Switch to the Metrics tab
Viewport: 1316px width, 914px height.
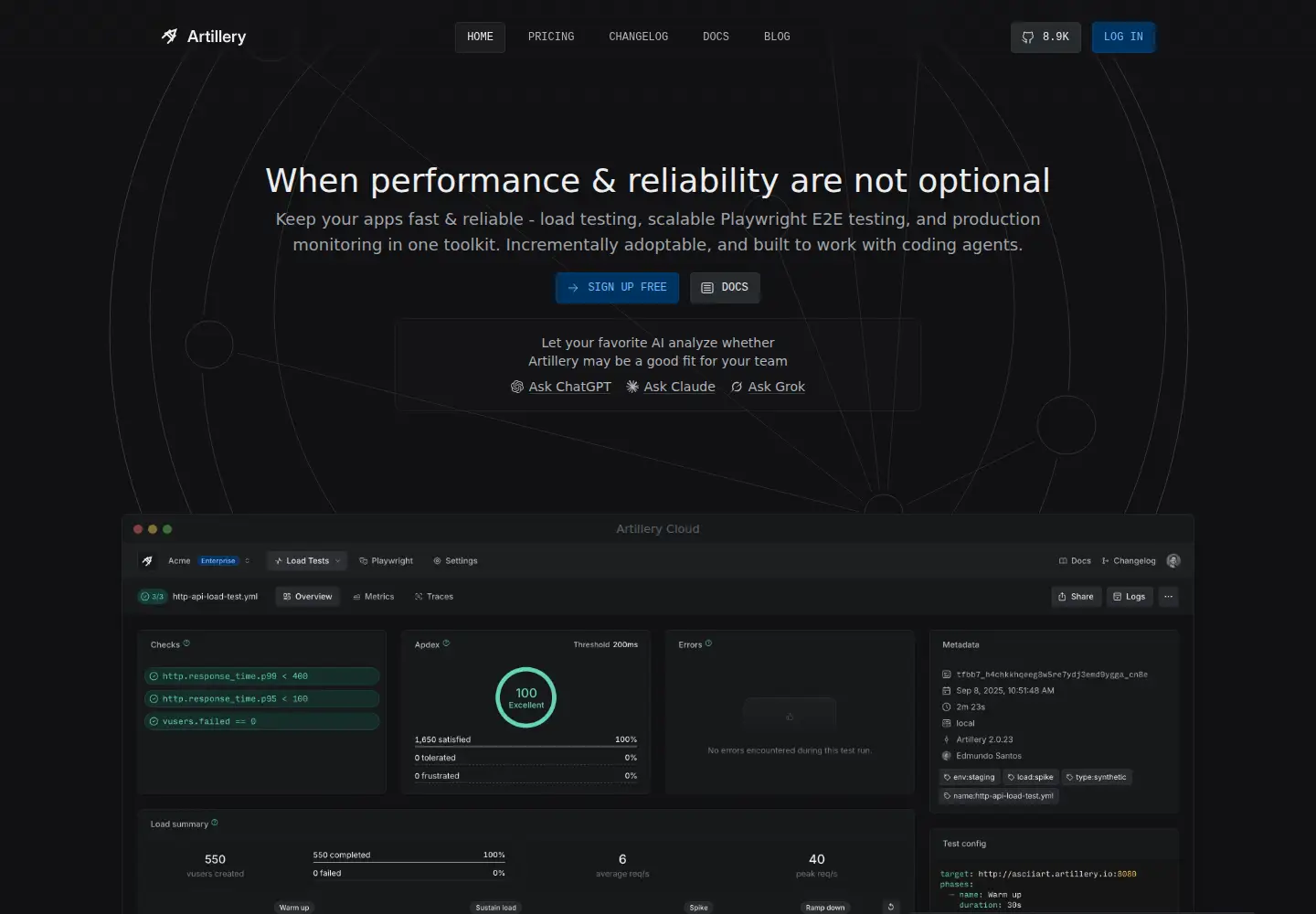373,597
